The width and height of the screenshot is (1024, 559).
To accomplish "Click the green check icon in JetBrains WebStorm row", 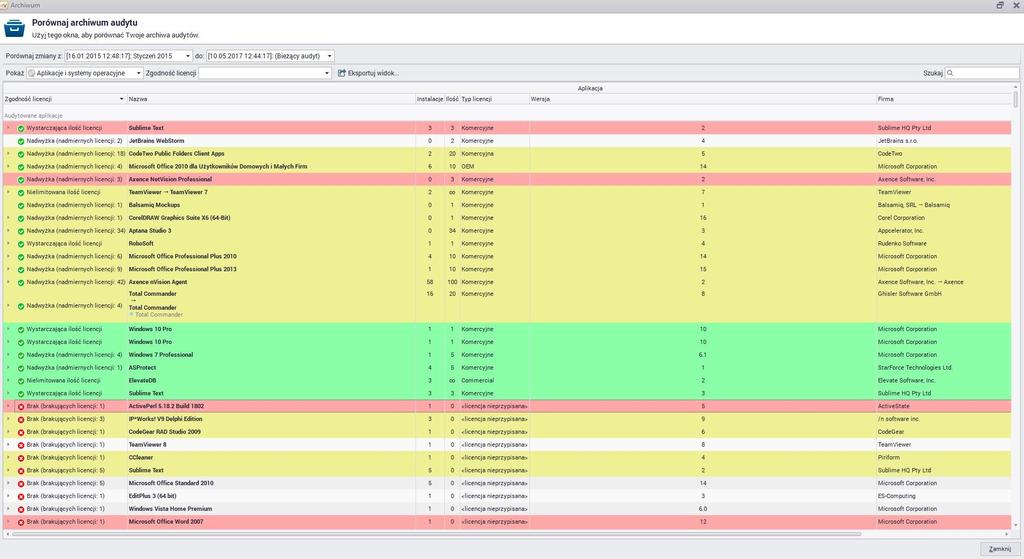I will pos(21,141).
